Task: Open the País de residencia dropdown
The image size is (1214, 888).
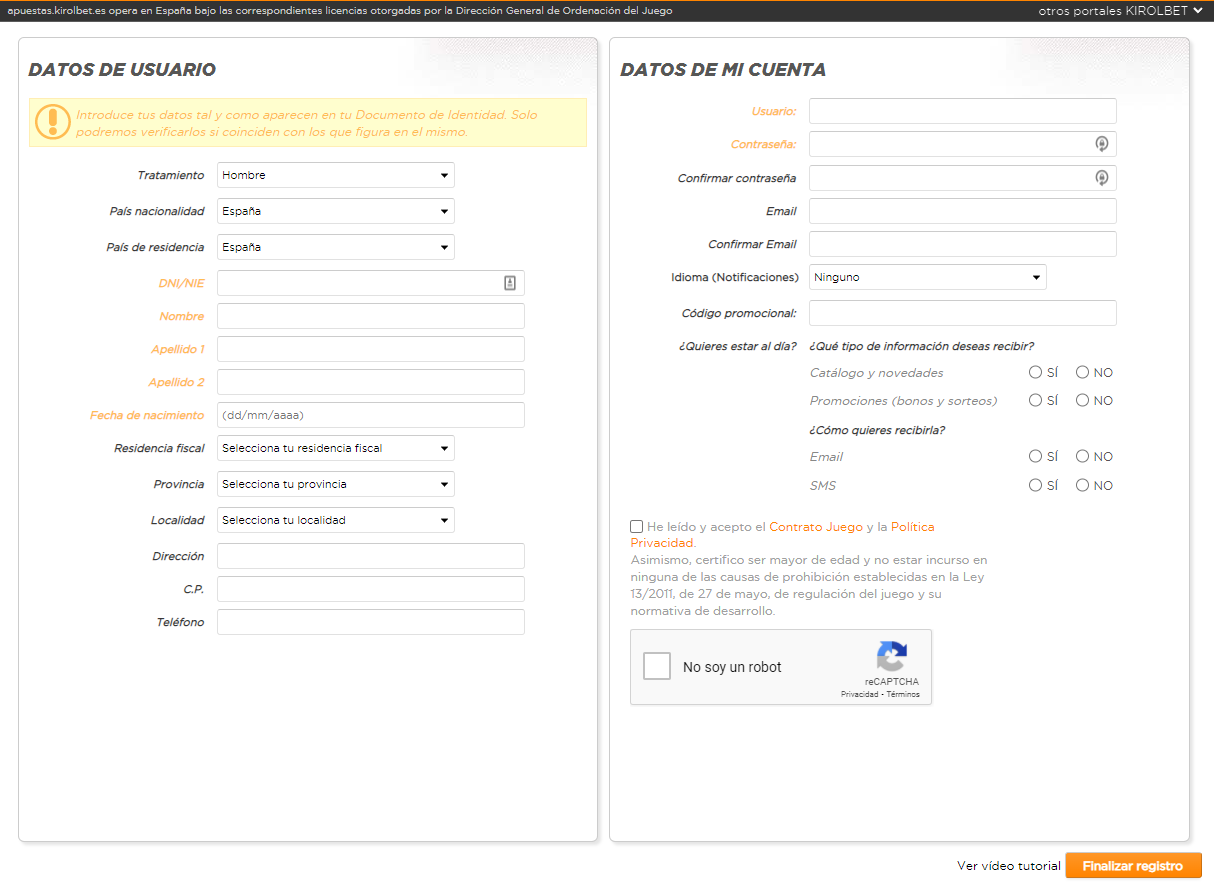Action: click(x=335, y=247)
